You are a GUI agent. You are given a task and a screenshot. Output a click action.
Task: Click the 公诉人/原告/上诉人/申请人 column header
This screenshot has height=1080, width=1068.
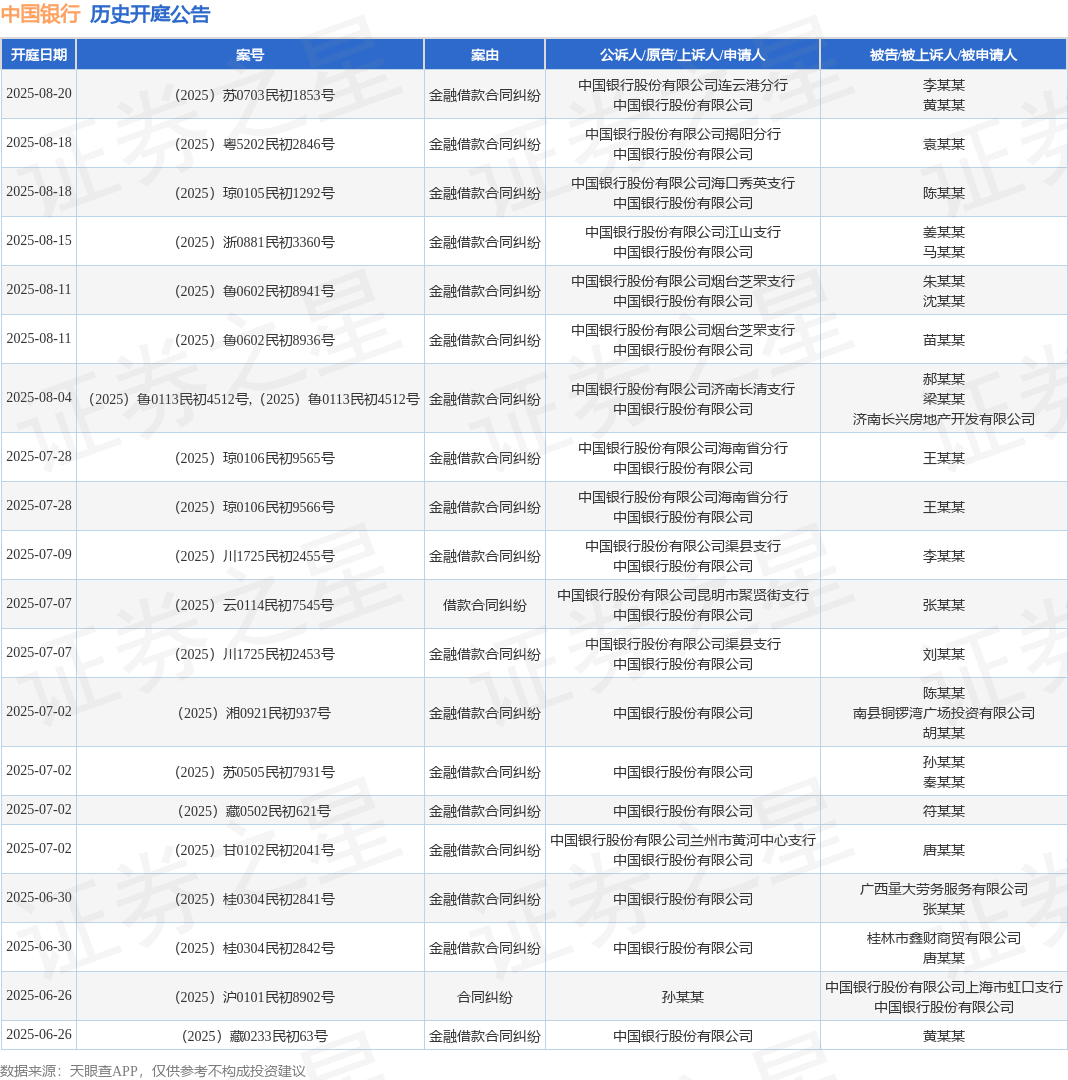[x=682, y=55]
